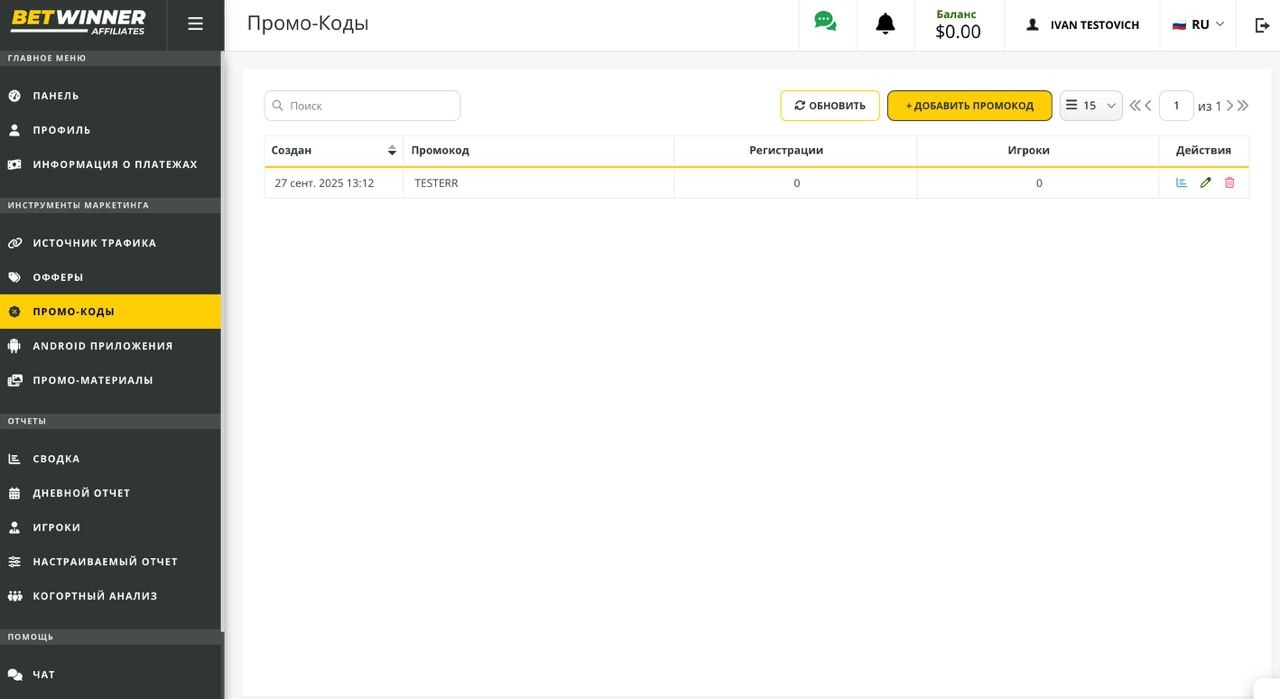
Task: Click inside the Поиск search field
Action: click(362, 104)
